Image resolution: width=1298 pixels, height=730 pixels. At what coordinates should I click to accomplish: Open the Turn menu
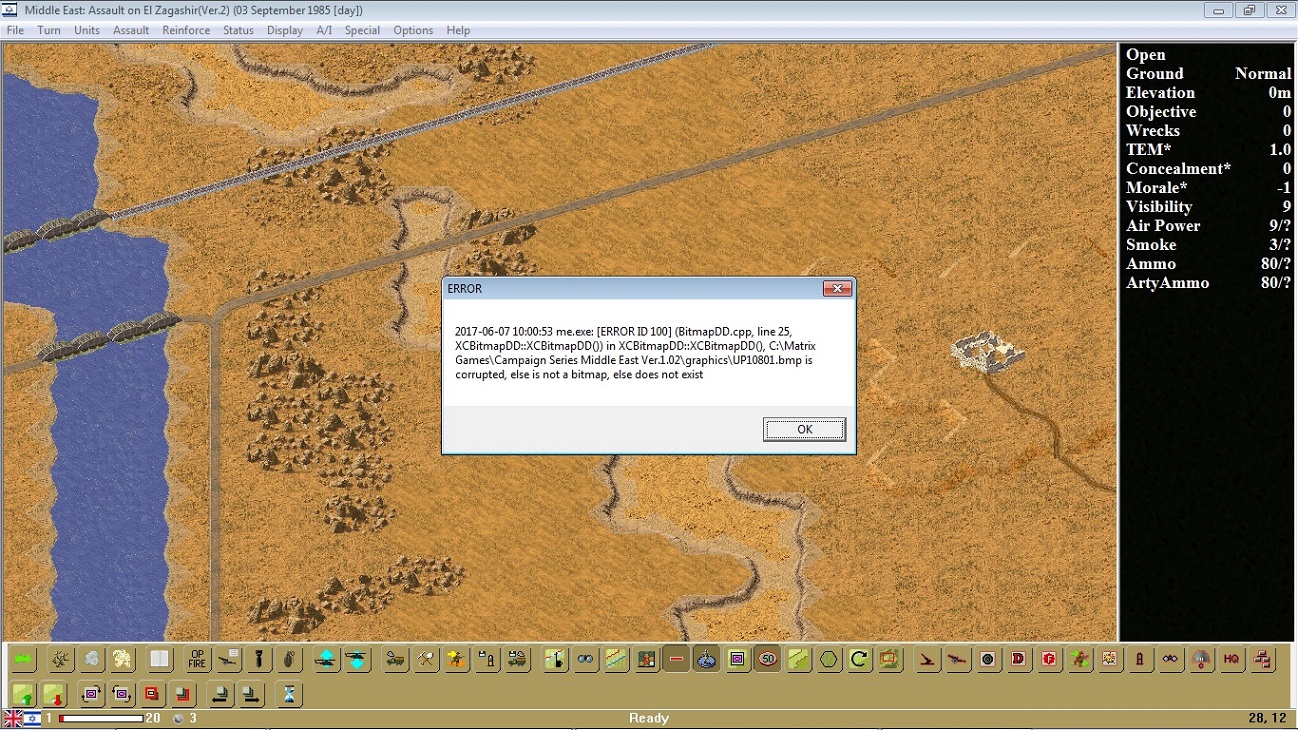49,30
